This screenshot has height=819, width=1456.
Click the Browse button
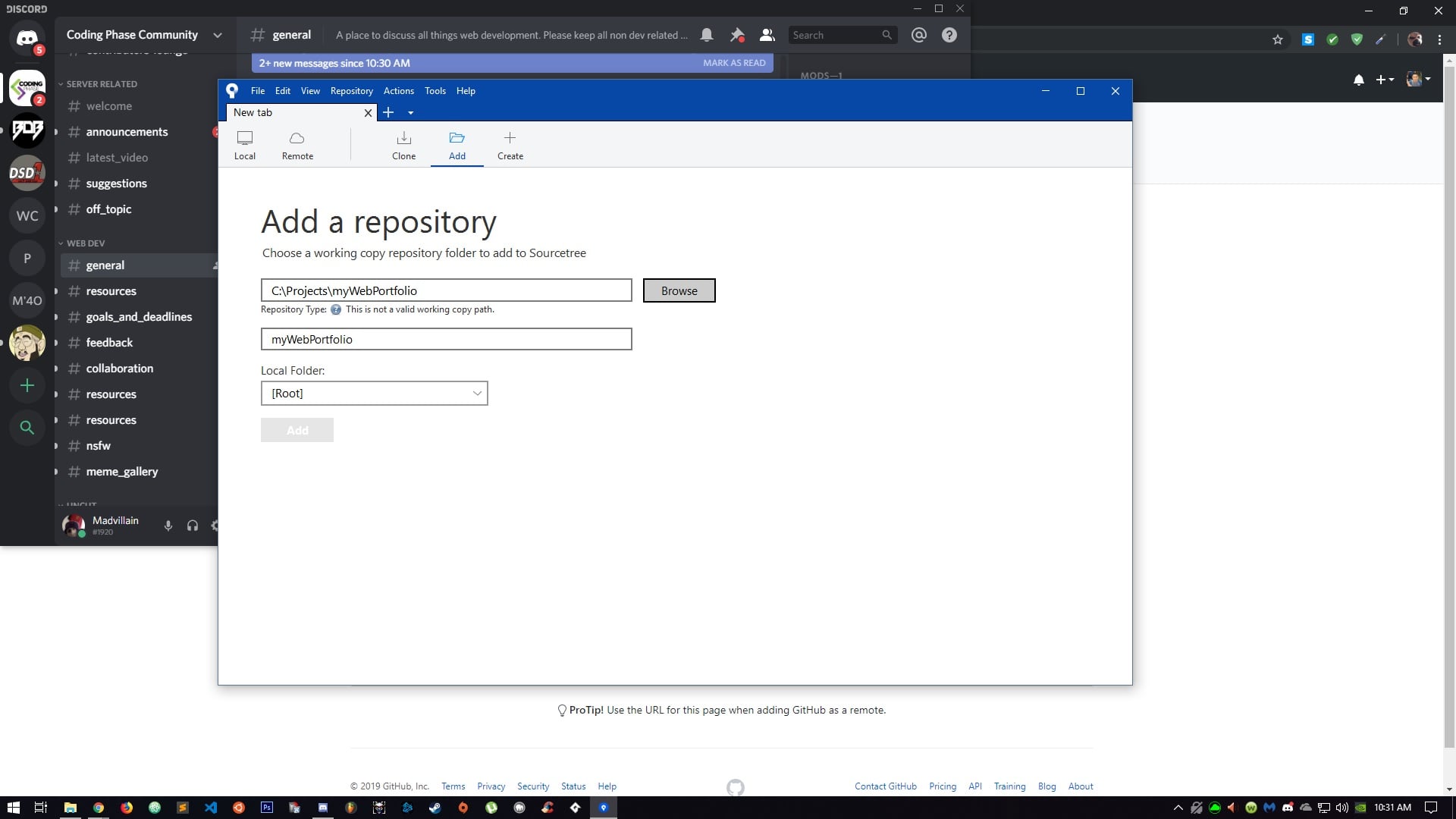point(679,290)
